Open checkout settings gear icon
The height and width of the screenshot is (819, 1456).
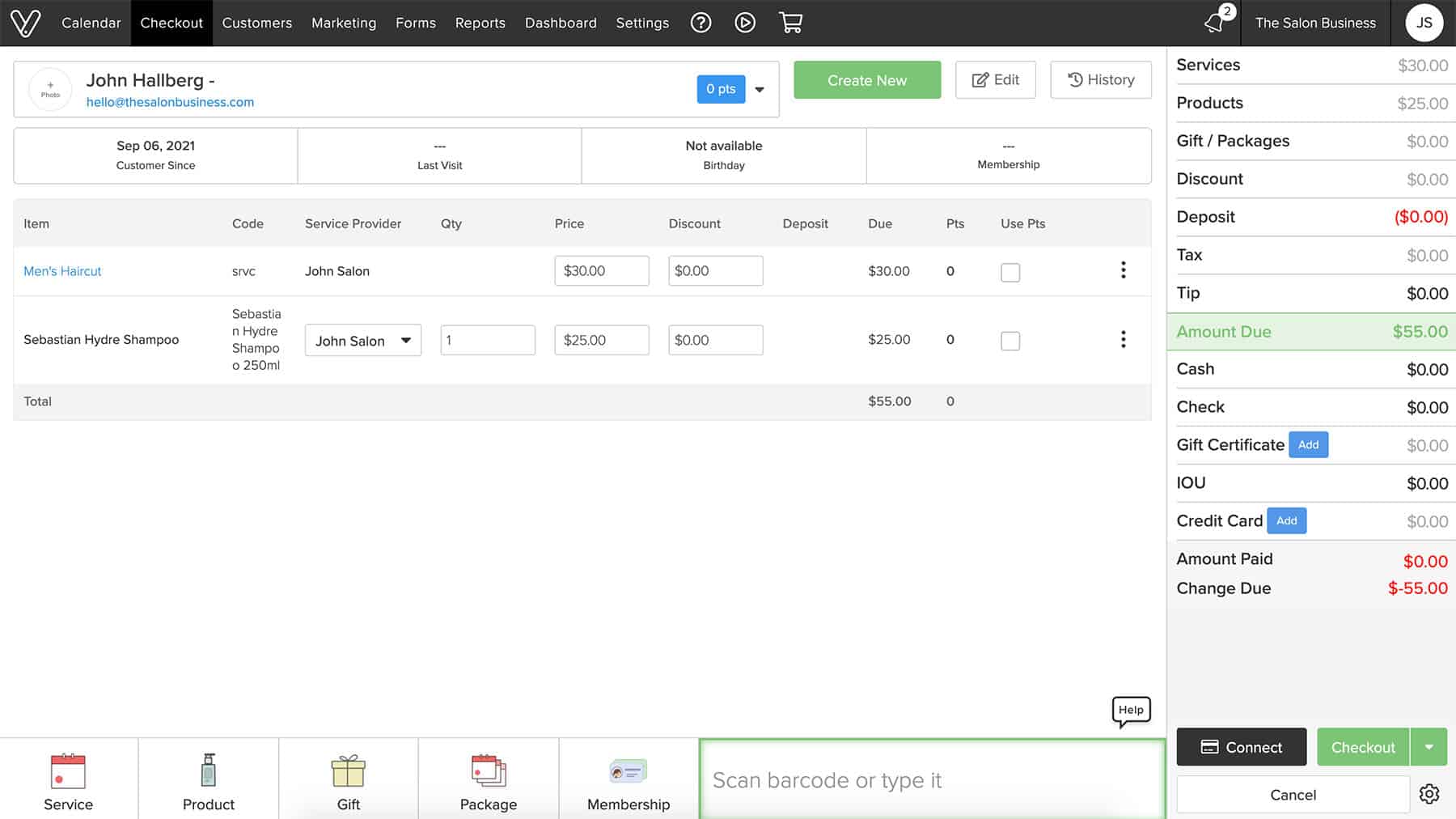[1429, 794]
